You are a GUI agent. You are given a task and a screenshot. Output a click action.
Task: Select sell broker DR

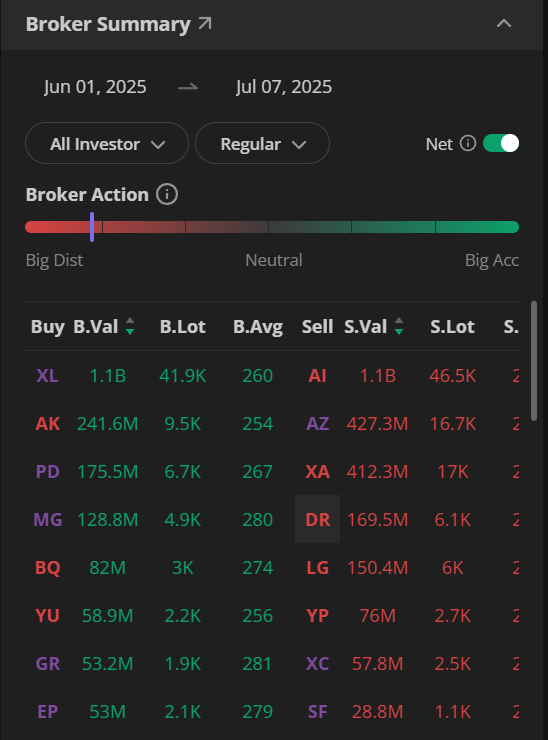(x=318, y=519)
